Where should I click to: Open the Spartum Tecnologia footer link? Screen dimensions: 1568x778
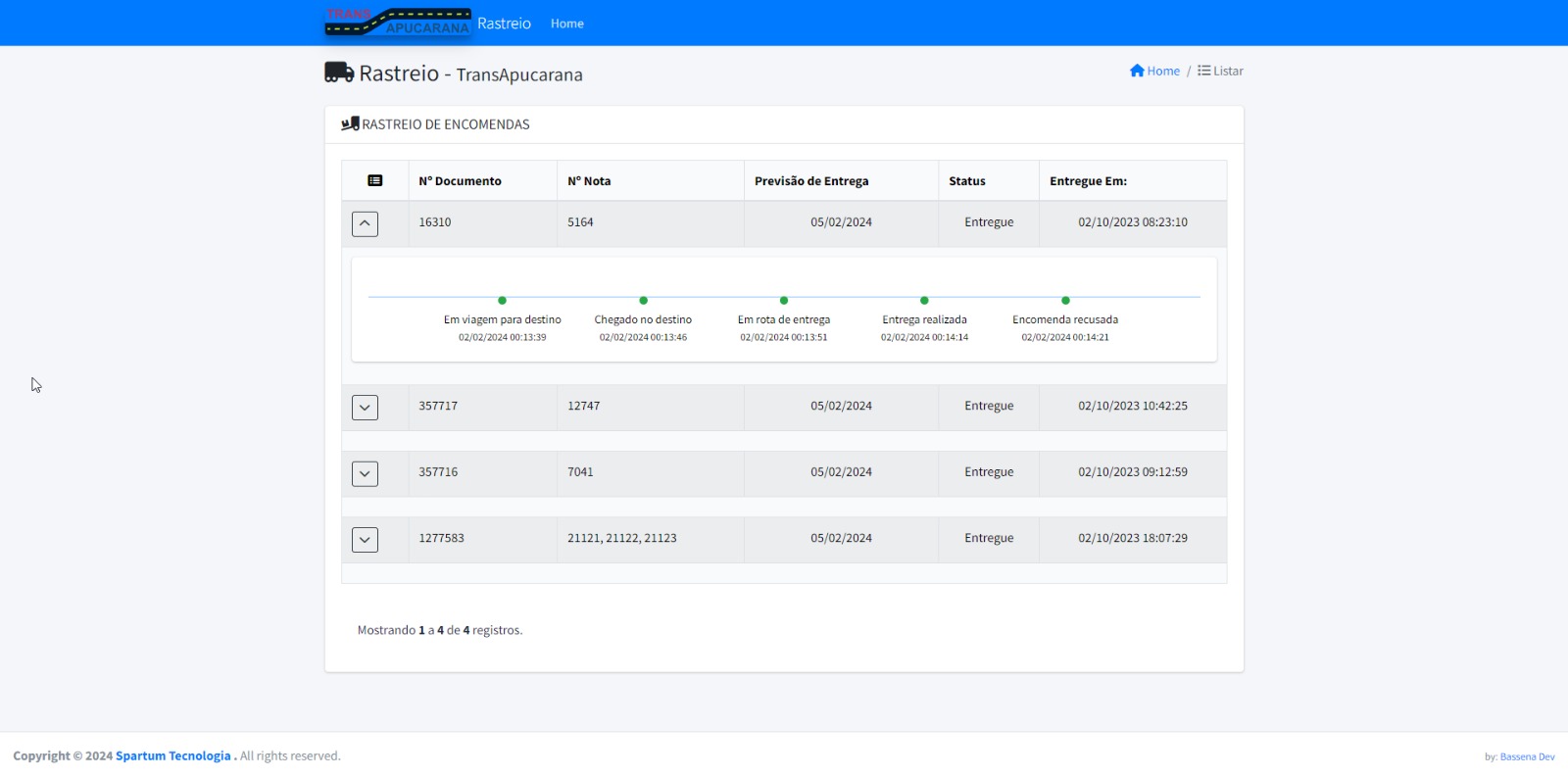tap(173, 755)
